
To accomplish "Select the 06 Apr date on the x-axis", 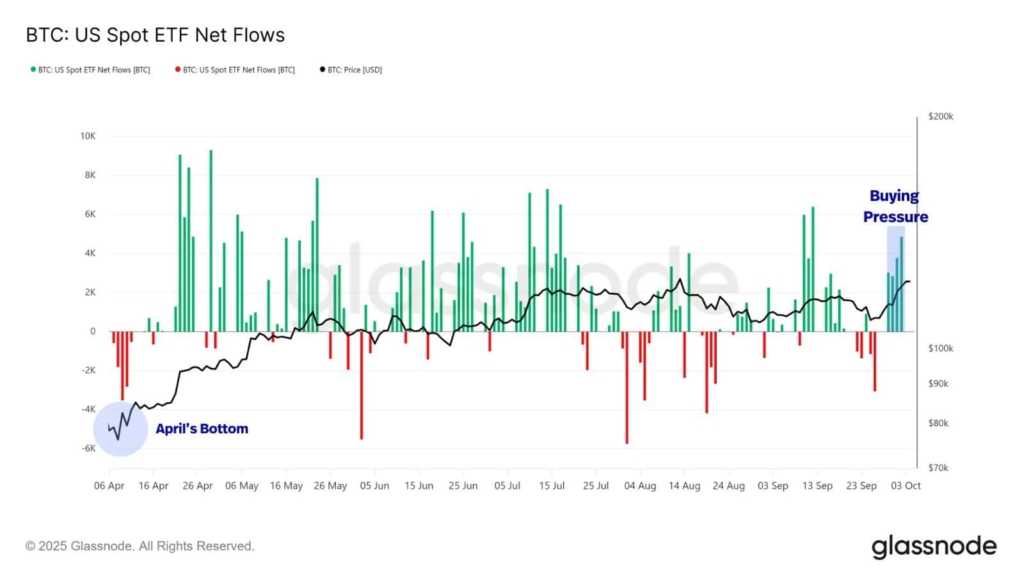I will (109, 485).
